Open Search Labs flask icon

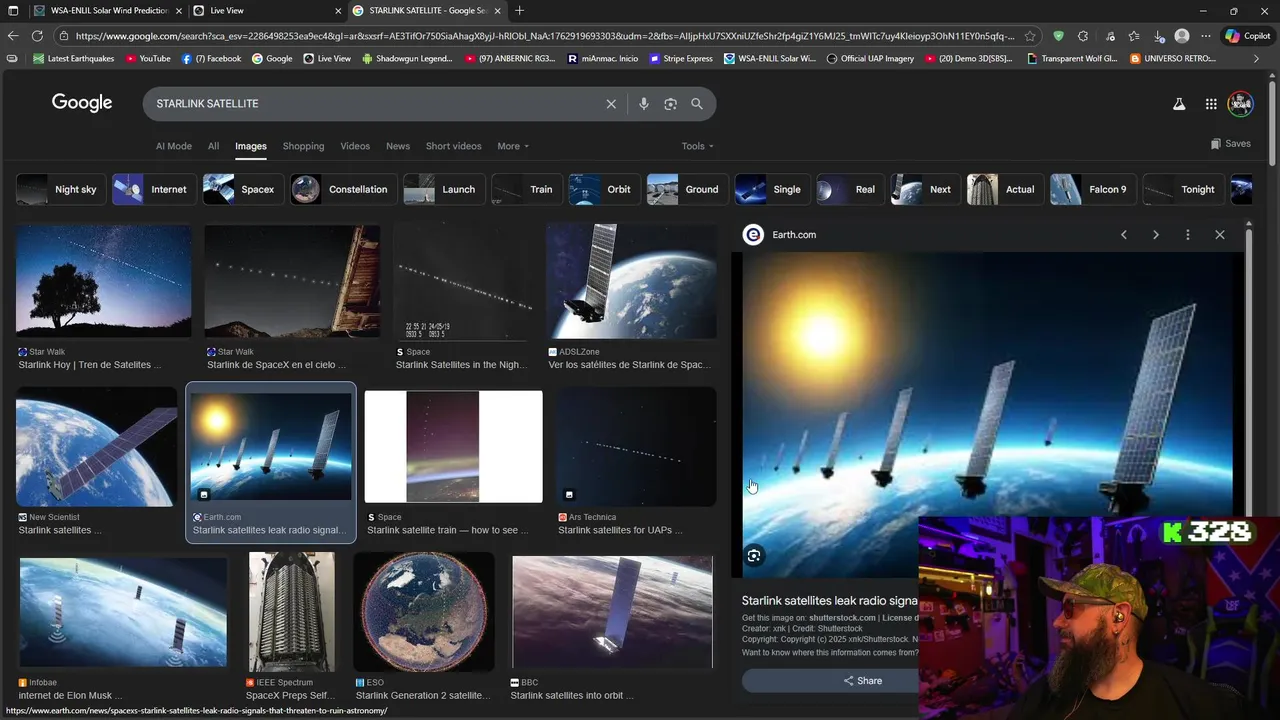click(x=1179, y=104)
